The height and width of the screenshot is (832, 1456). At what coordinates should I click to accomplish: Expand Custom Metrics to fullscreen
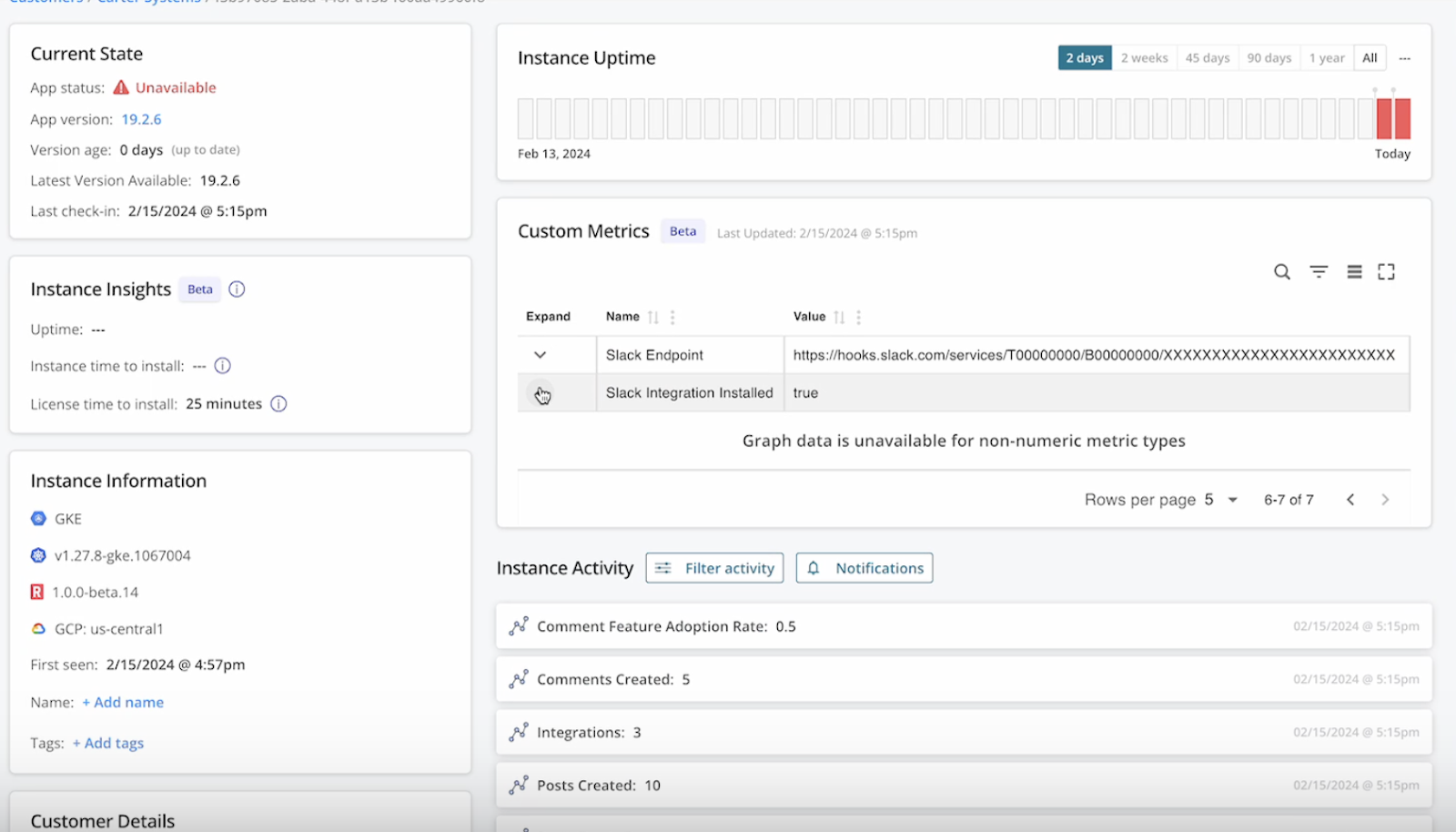click(x=1386, y=271)
